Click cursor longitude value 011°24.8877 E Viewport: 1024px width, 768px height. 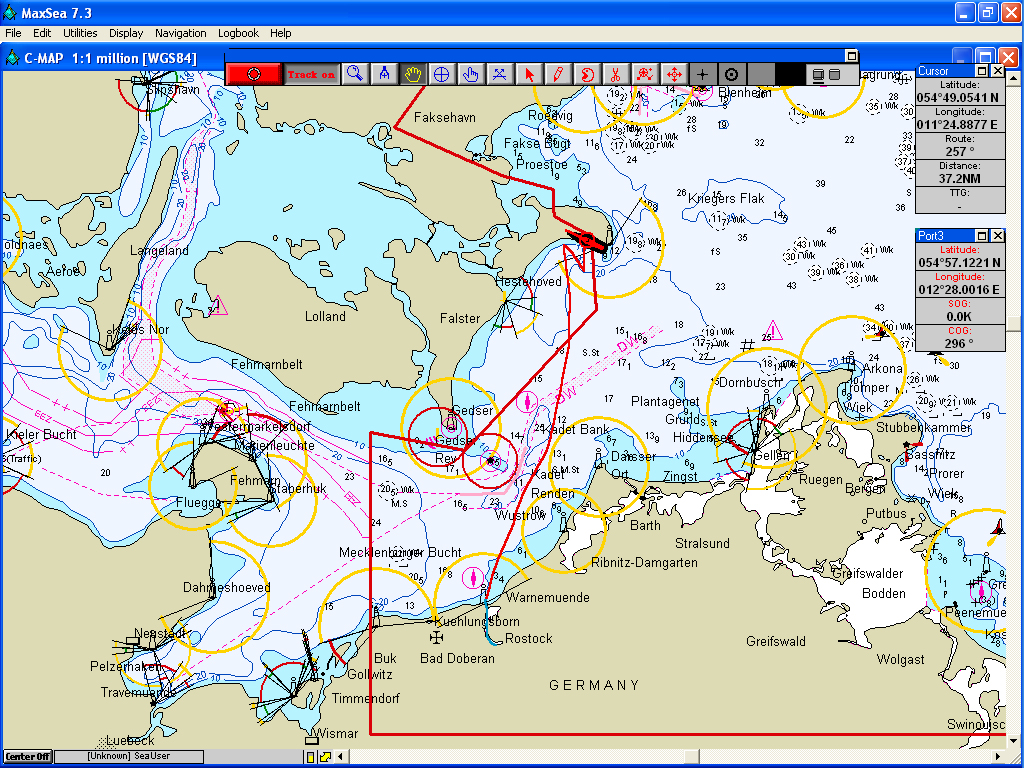pyautogui.click(x=959, y=125)
